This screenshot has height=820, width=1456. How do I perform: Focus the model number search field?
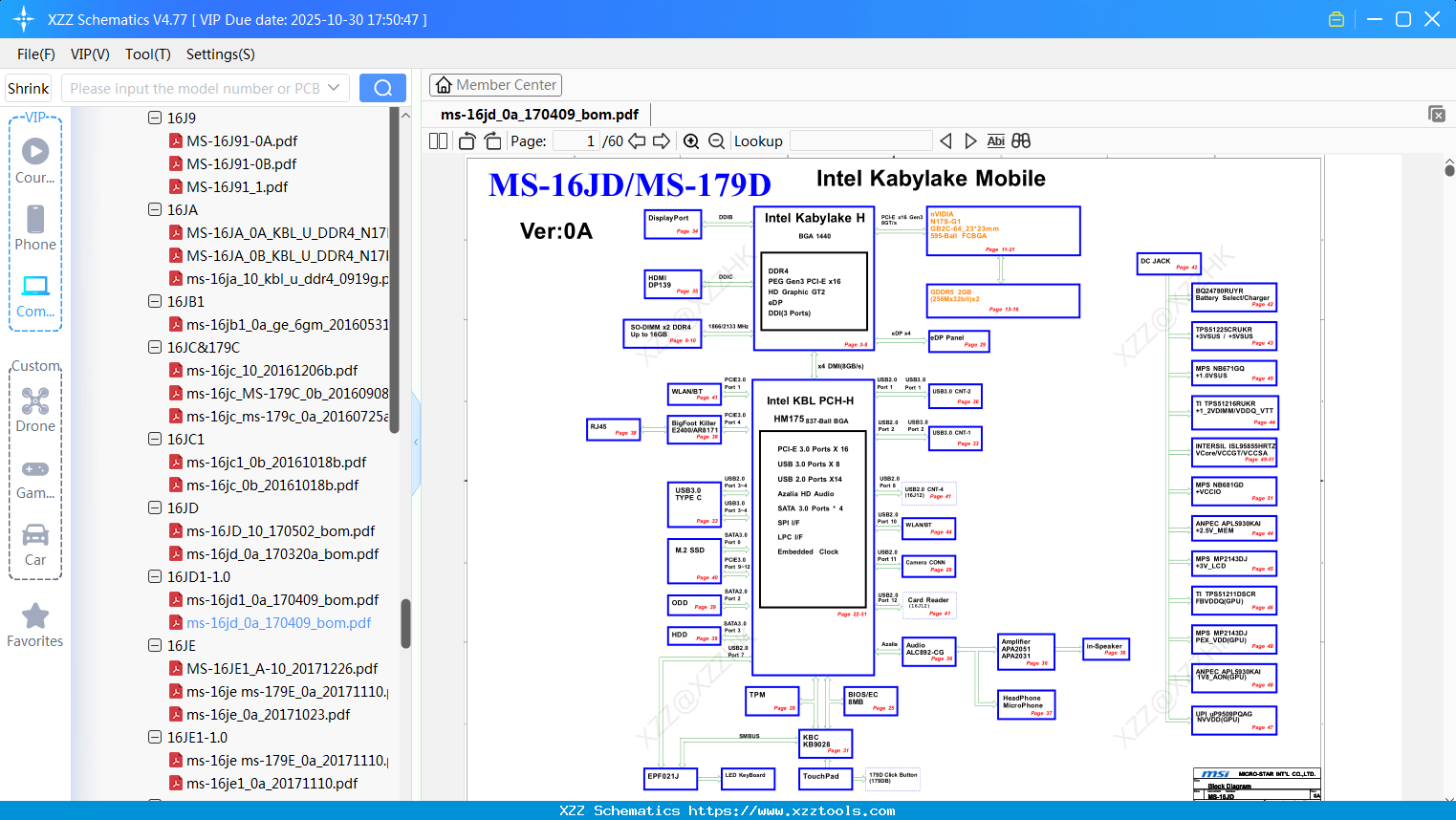click(x=193, y=88)
